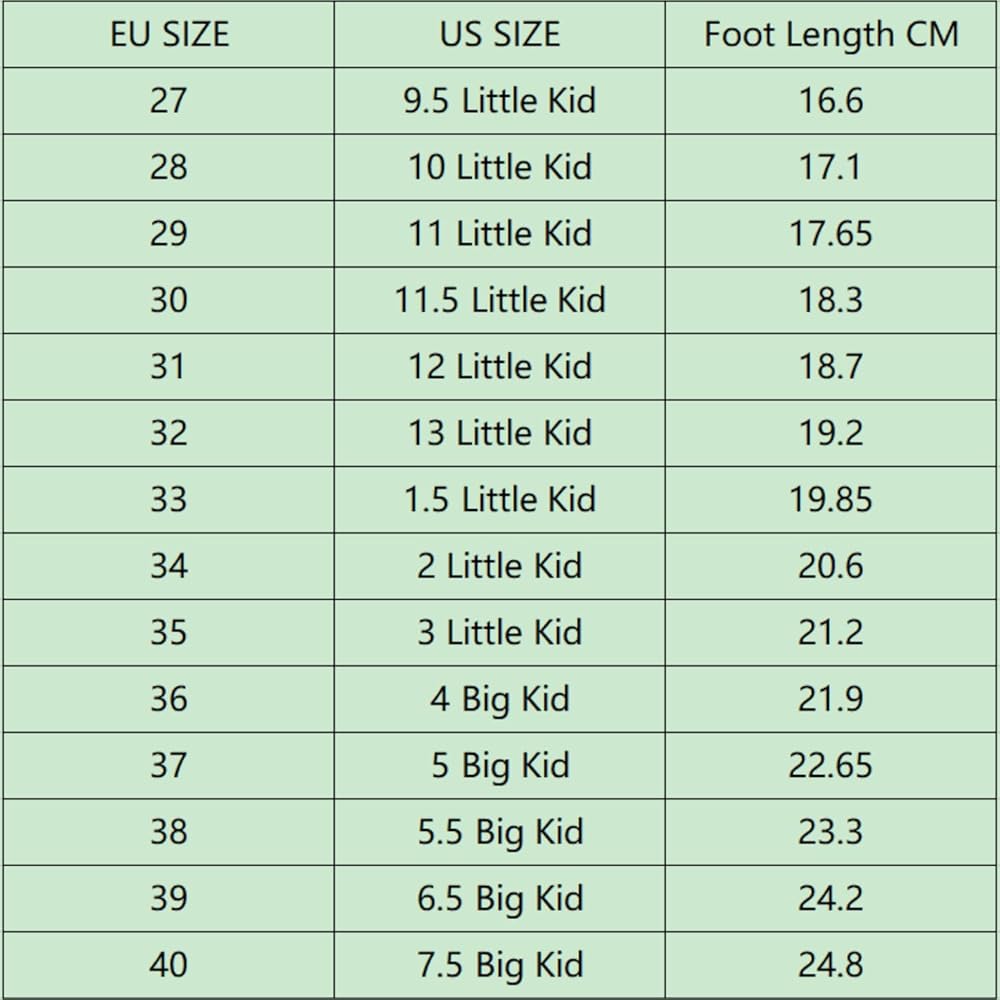Click the 24.8 foot length value
The image size is (1000, 1000).
(x=830, y=965)
